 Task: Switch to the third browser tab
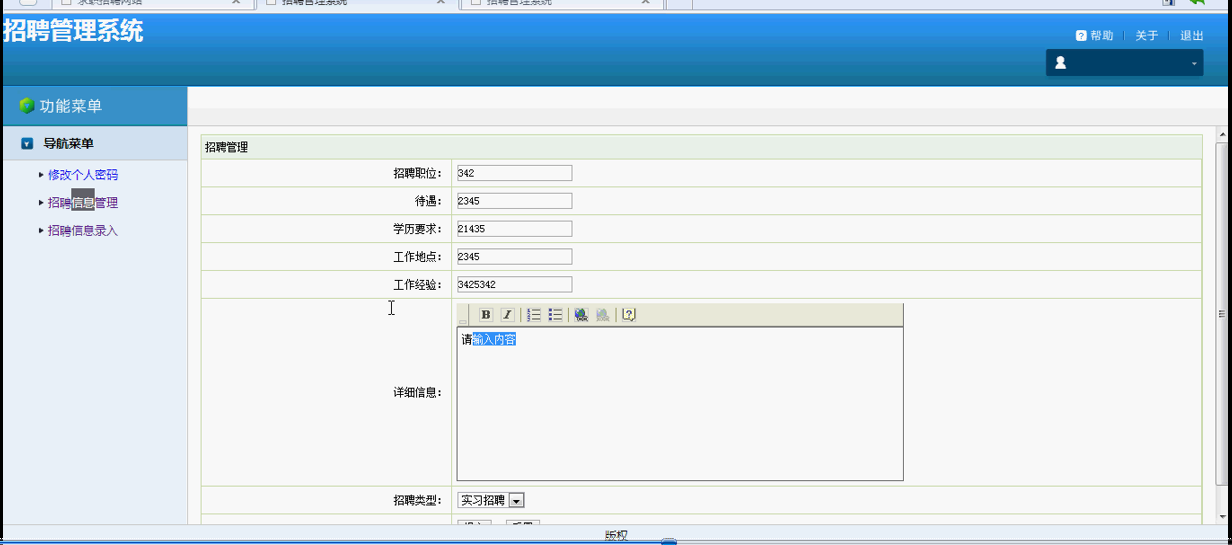click(562, 3)
